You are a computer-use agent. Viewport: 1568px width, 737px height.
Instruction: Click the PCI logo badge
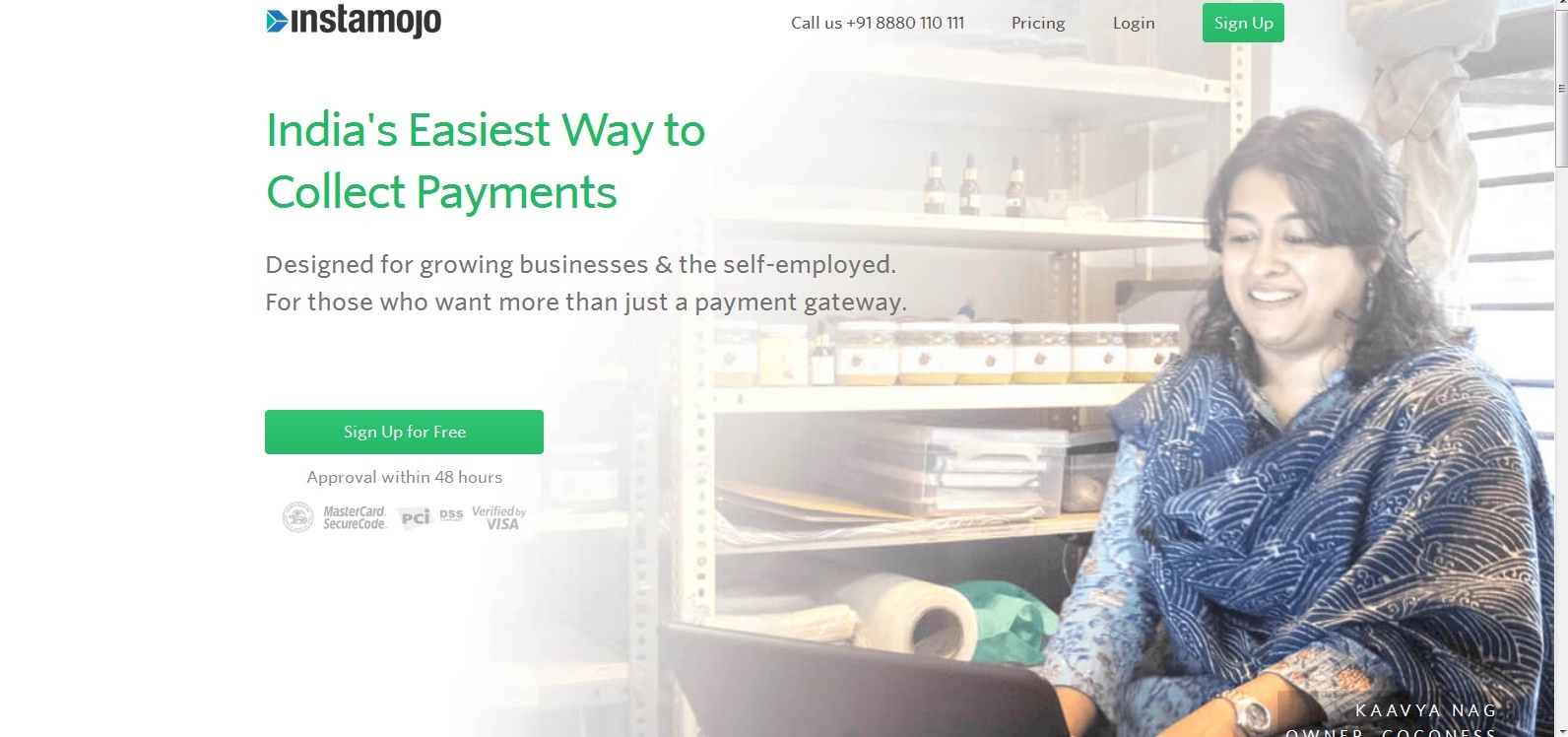tap(416, 518)
